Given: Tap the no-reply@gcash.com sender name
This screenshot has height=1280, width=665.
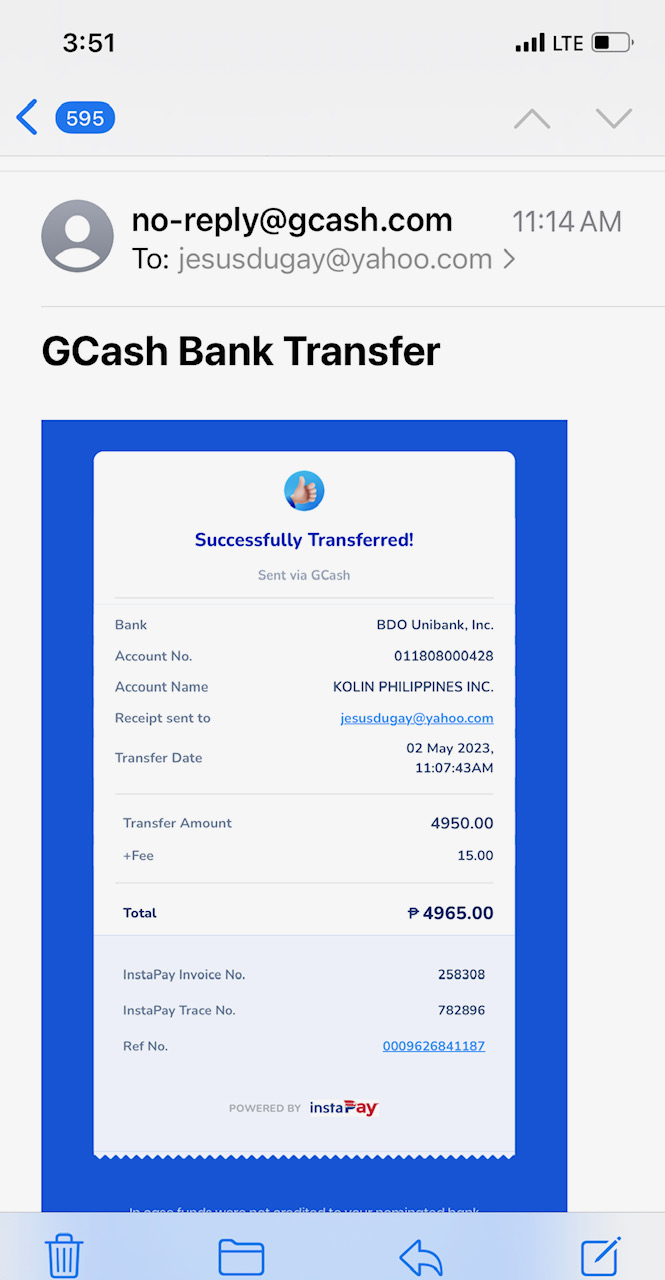Looking at the screenshot, I should (292, 220).
